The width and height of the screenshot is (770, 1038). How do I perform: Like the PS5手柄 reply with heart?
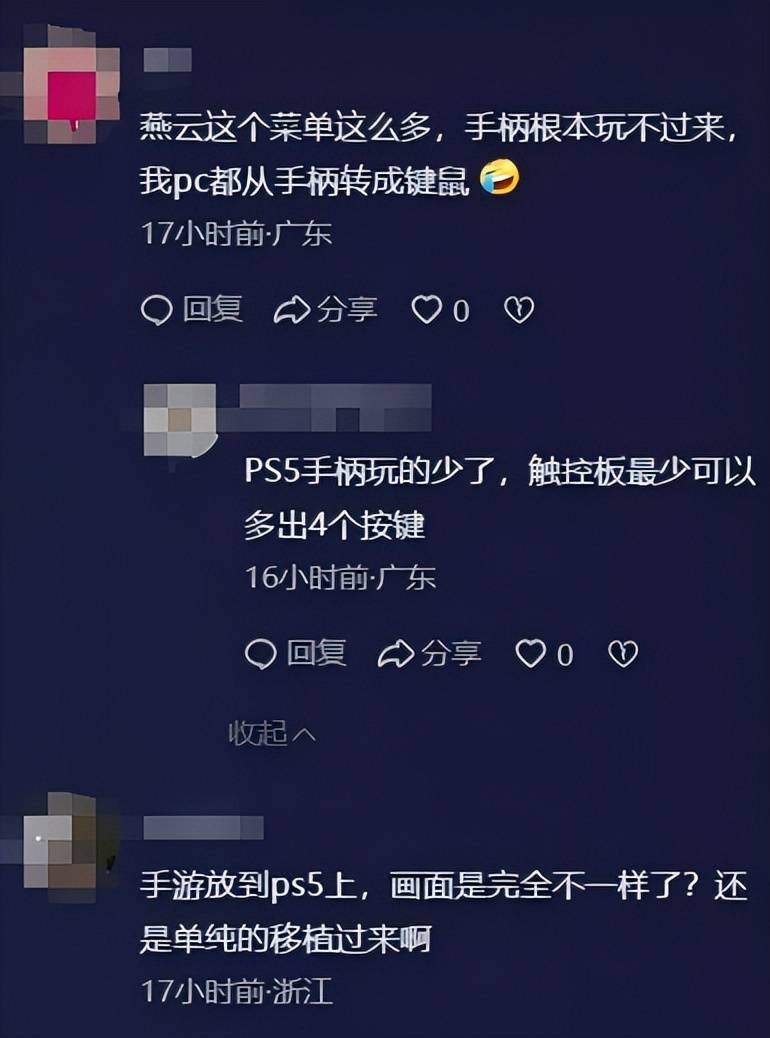(530, 654)
